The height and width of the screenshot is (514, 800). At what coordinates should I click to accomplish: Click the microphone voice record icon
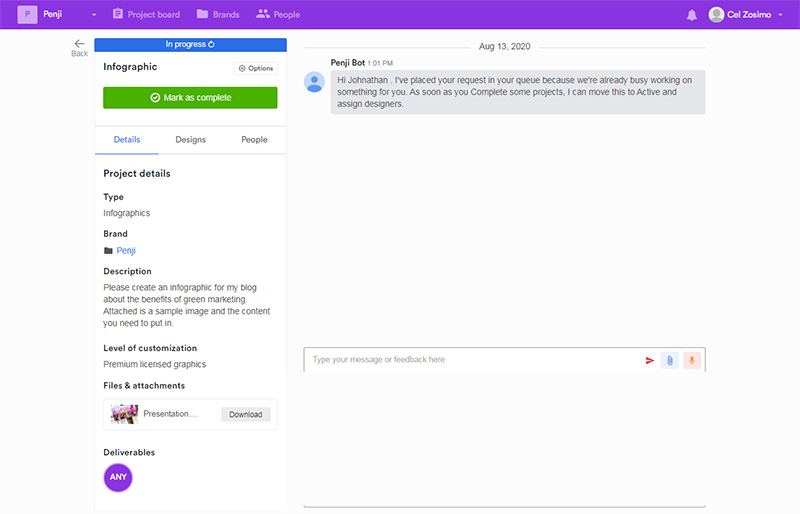(692, 360)
